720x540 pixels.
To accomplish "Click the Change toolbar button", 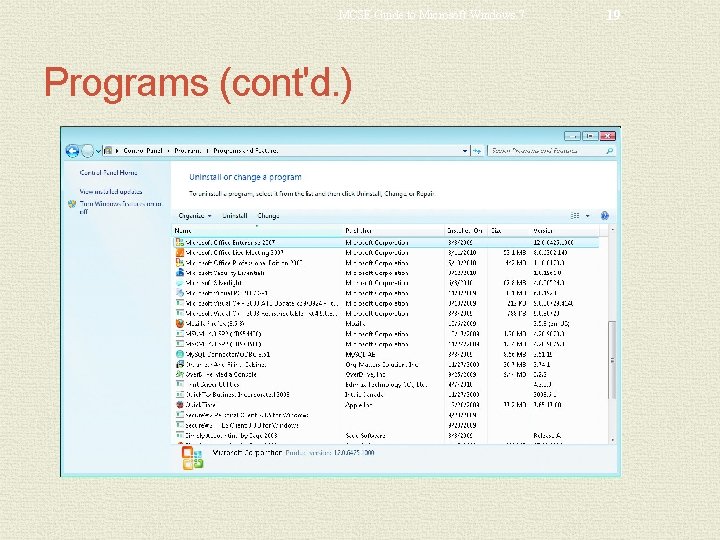I will 269,216.
